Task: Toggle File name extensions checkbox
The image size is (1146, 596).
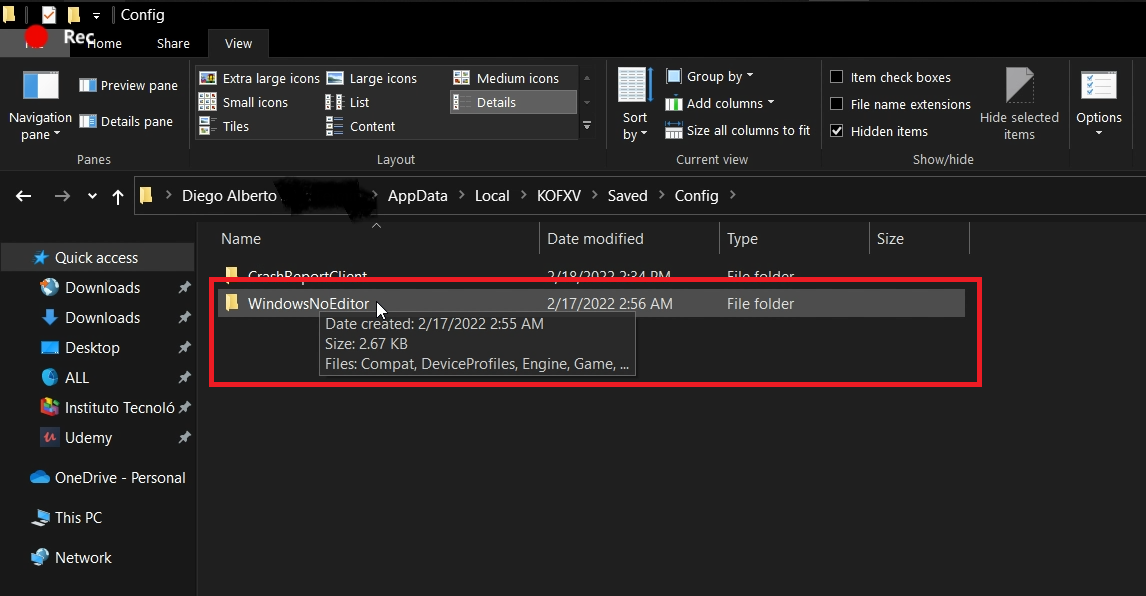Action: [x=837, y=104]
